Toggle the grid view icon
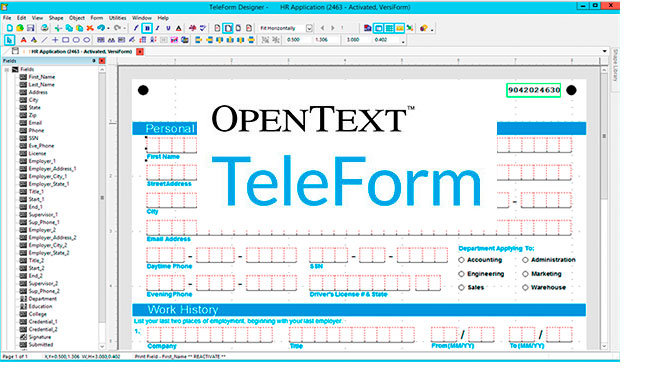The height and width of the screenshot is (380, 650). pos(389,28)
